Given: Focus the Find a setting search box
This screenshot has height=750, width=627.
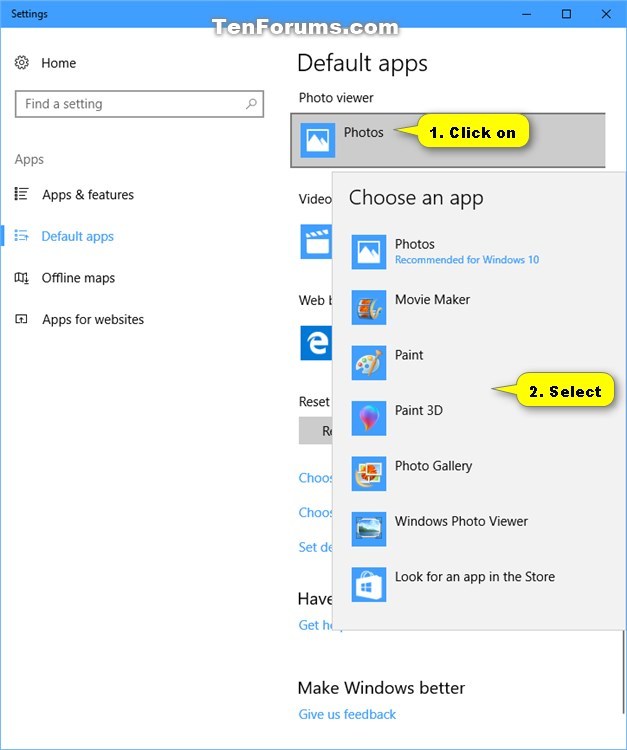Looking at the screenshot, I should click(139, 104).
